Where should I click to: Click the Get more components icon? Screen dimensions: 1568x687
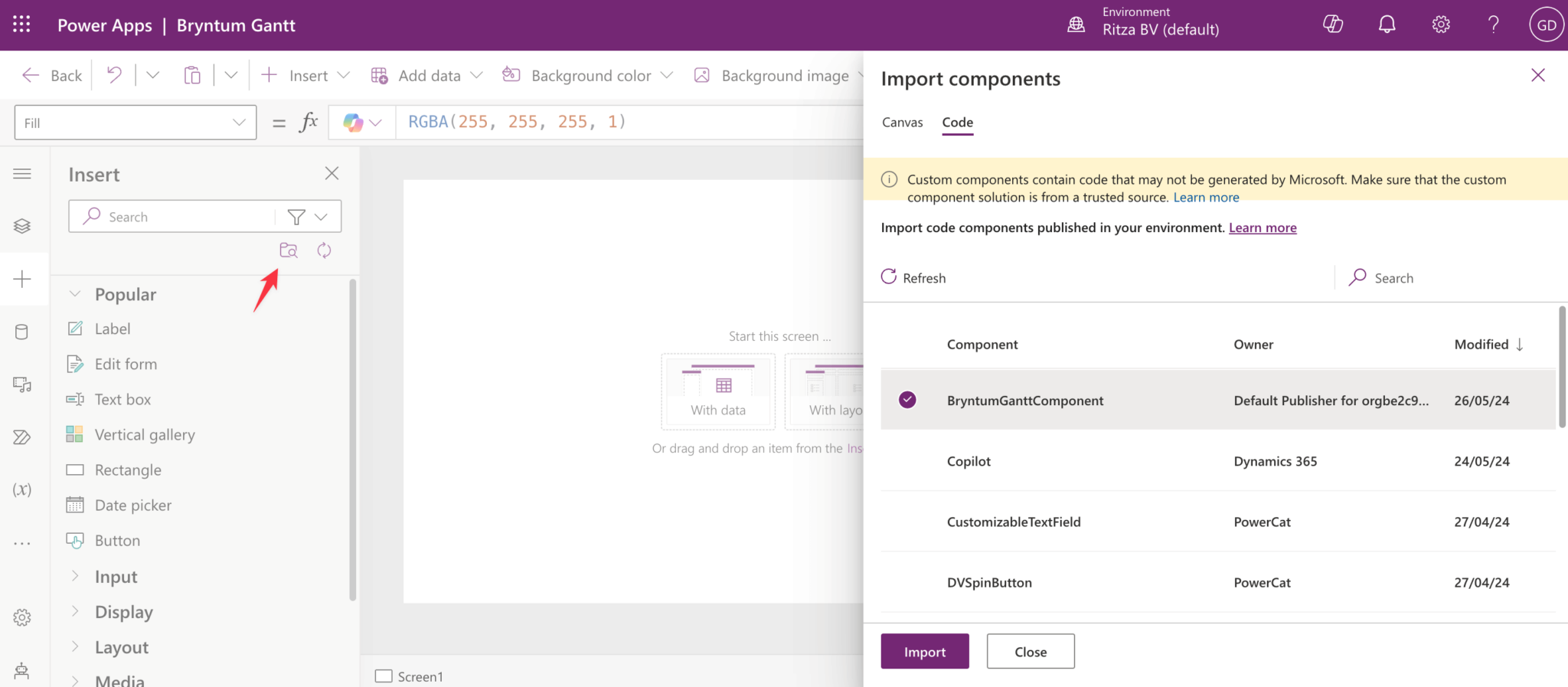(289, 250)
